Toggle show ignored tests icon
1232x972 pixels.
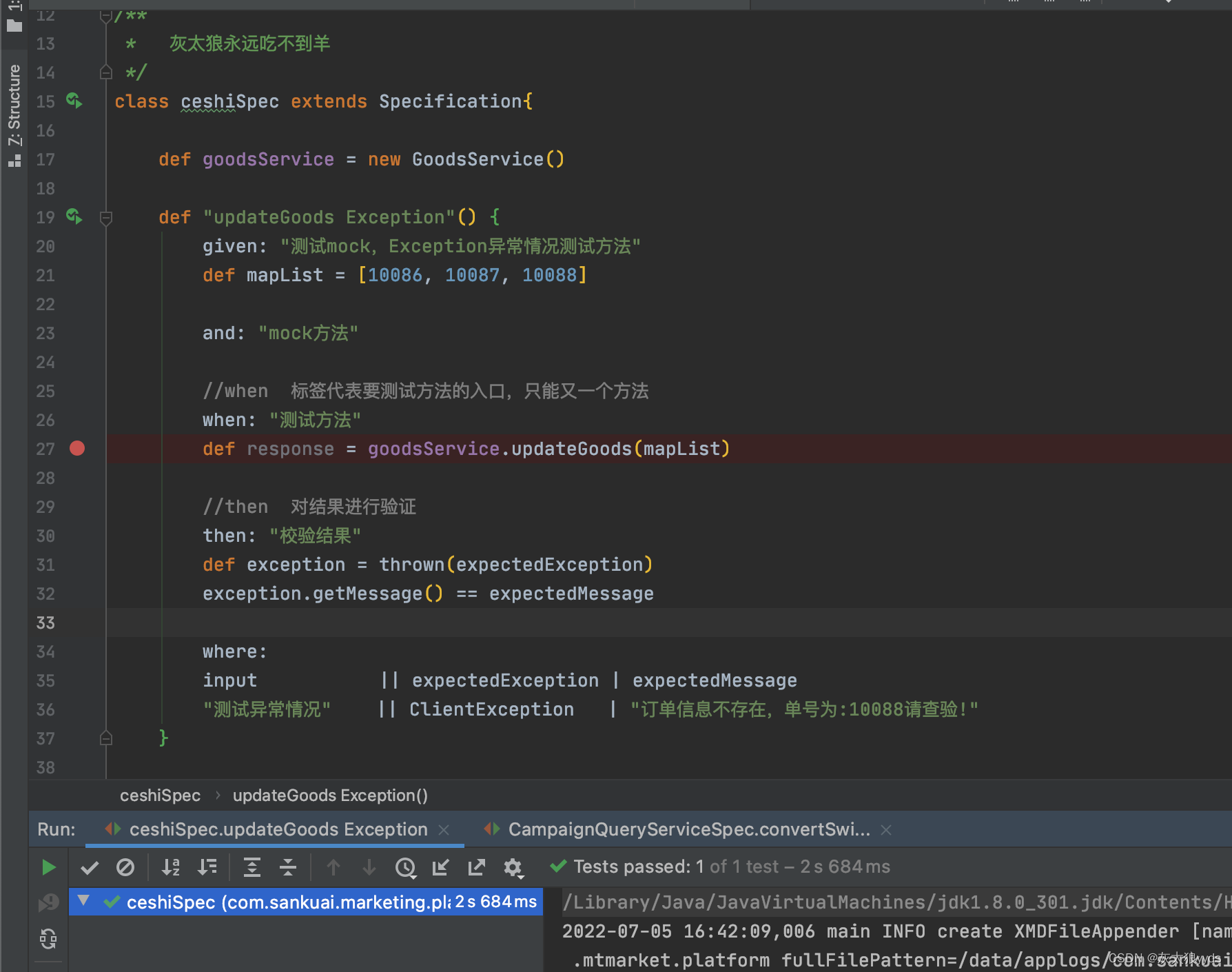tap(125, 867)
